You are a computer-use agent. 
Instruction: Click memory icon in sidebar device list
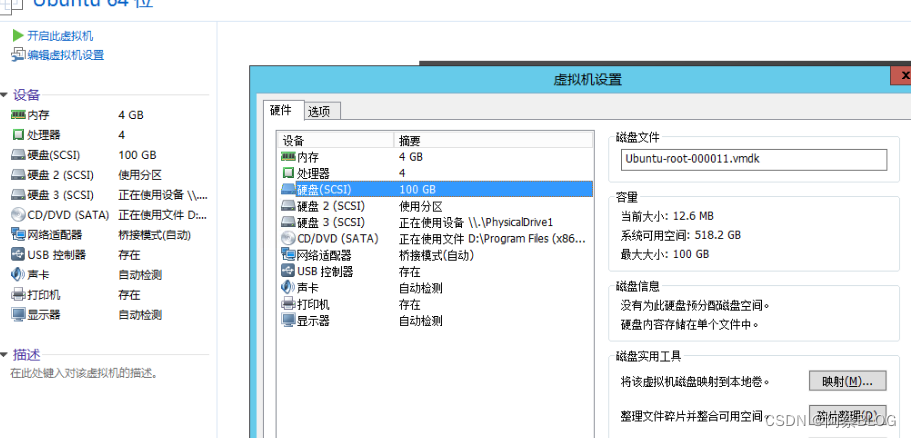19,115
